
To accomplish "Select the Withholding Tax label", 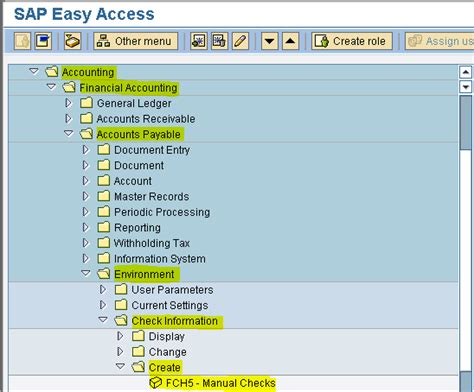I will pos(152,243).
